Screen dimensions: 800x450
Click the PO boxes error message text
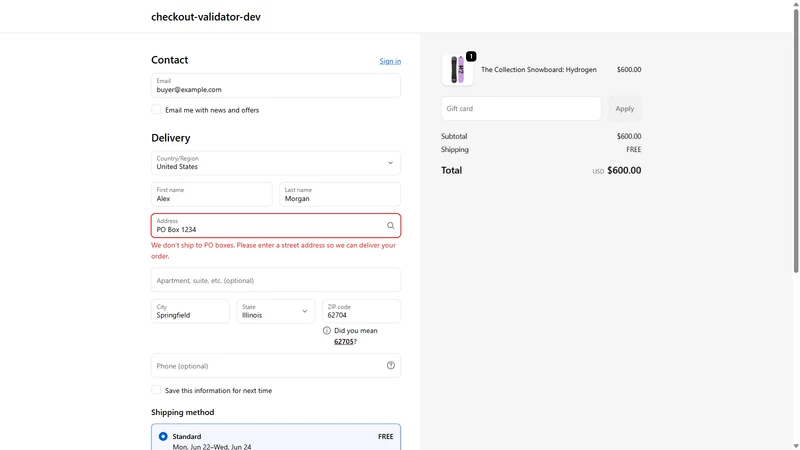pos(273,251)
